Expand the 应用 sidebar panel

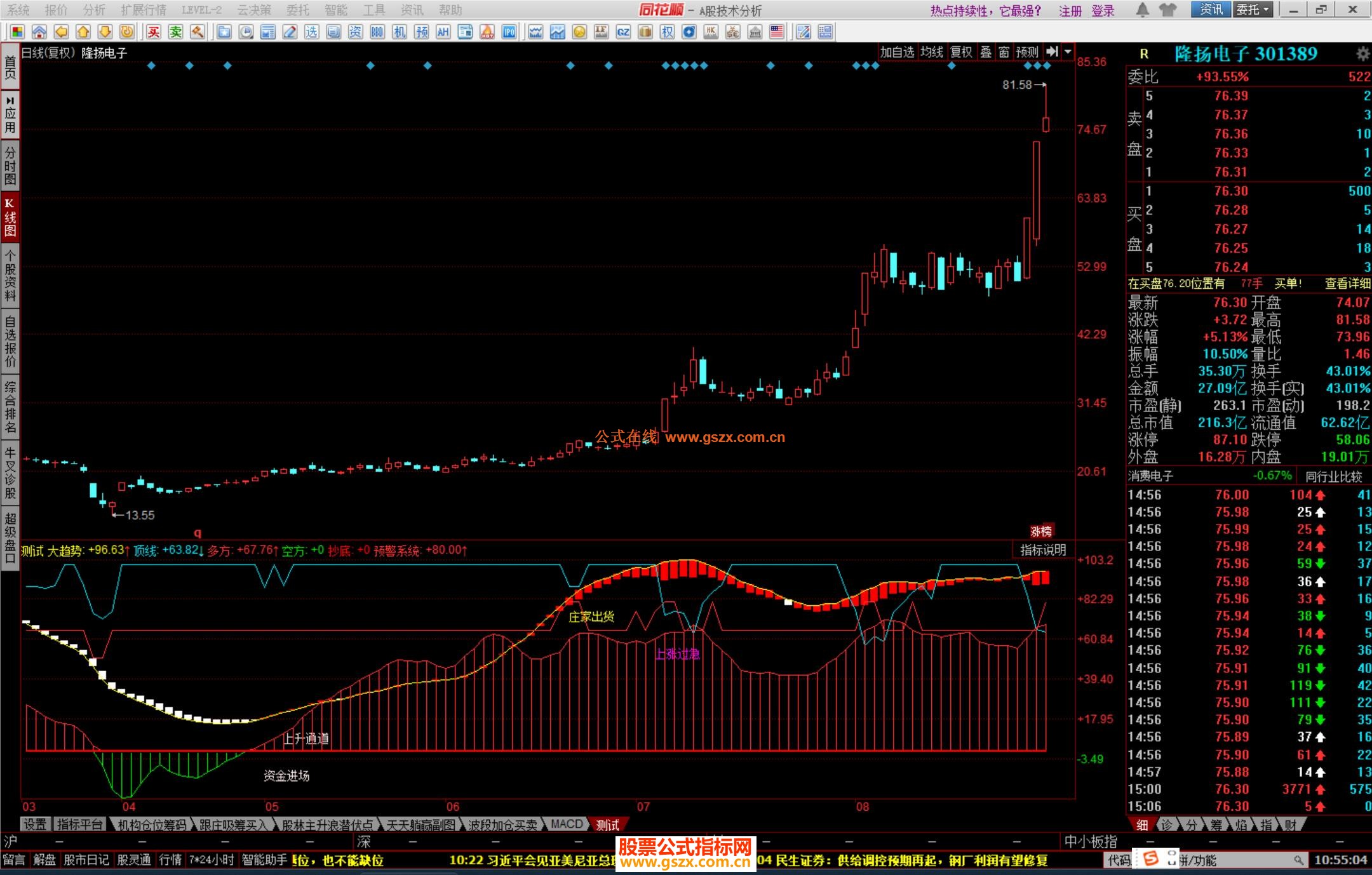[x=10, y=114]
